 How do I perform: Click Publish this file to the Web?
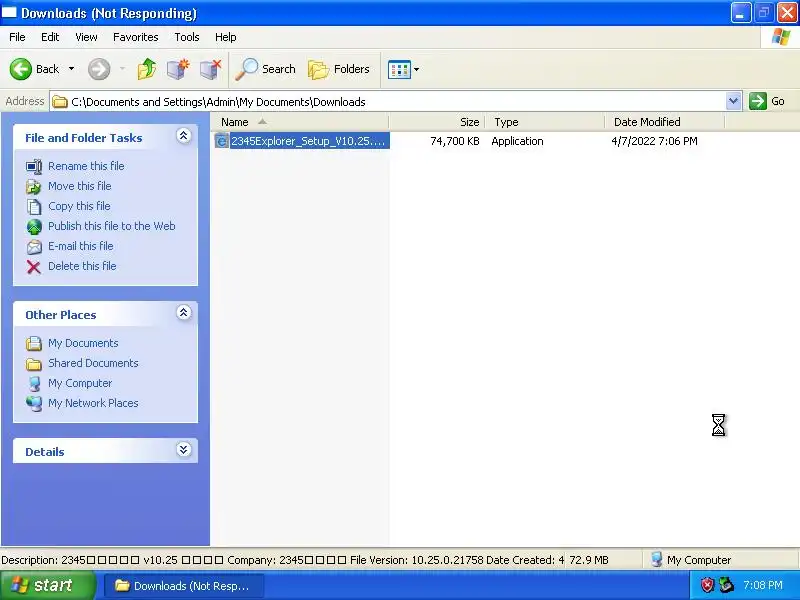tap(112, 226)
